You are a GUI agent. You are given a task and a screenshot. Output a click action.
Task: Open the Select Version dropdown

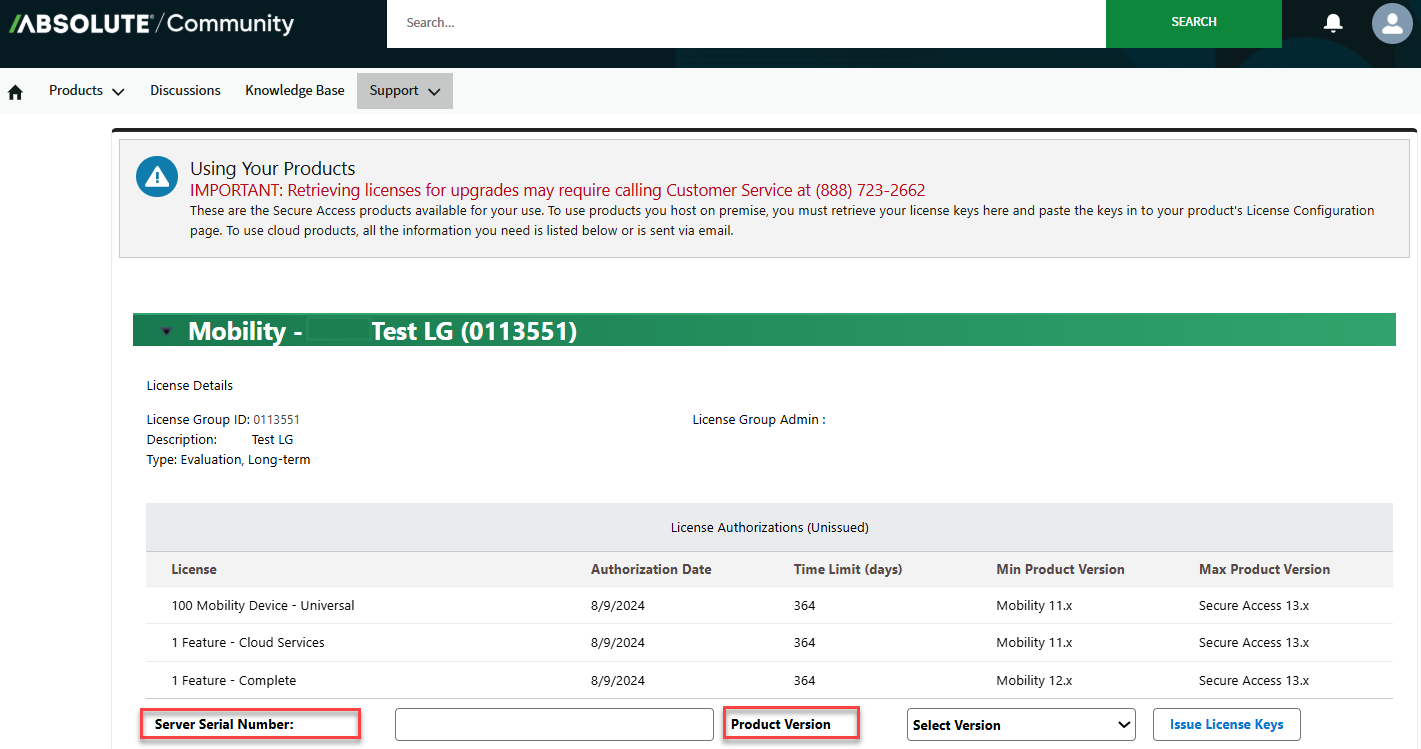[1020, 724]
